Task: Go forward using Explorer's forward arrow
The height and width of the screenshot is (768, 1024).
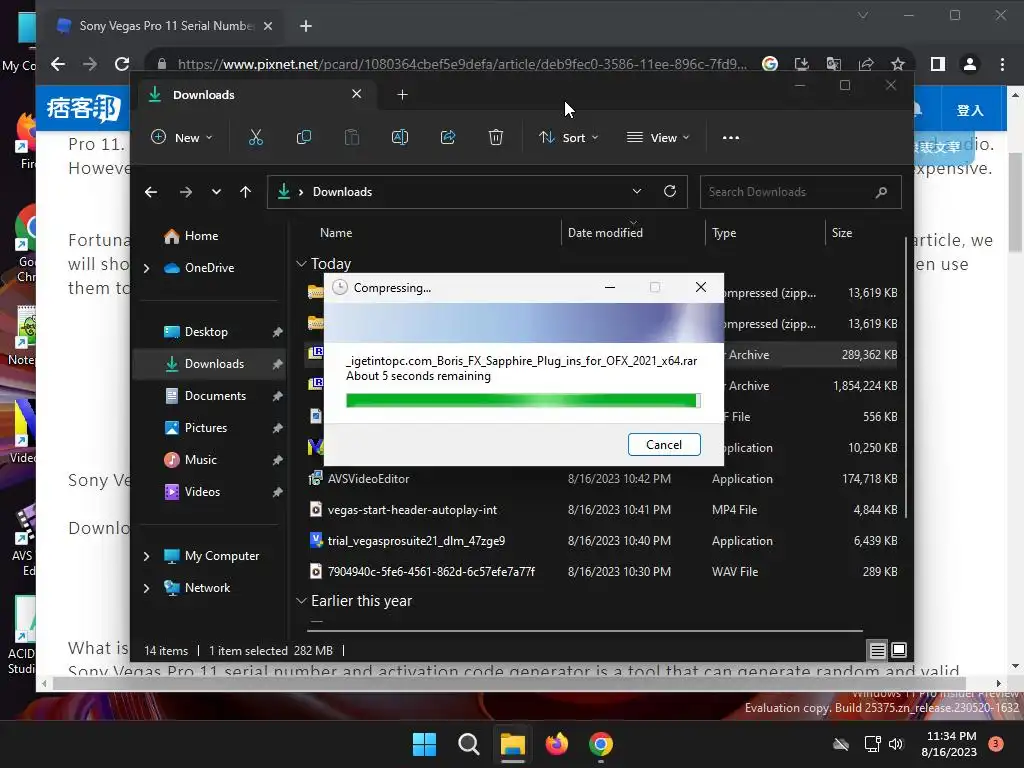Action: point(185,192)
